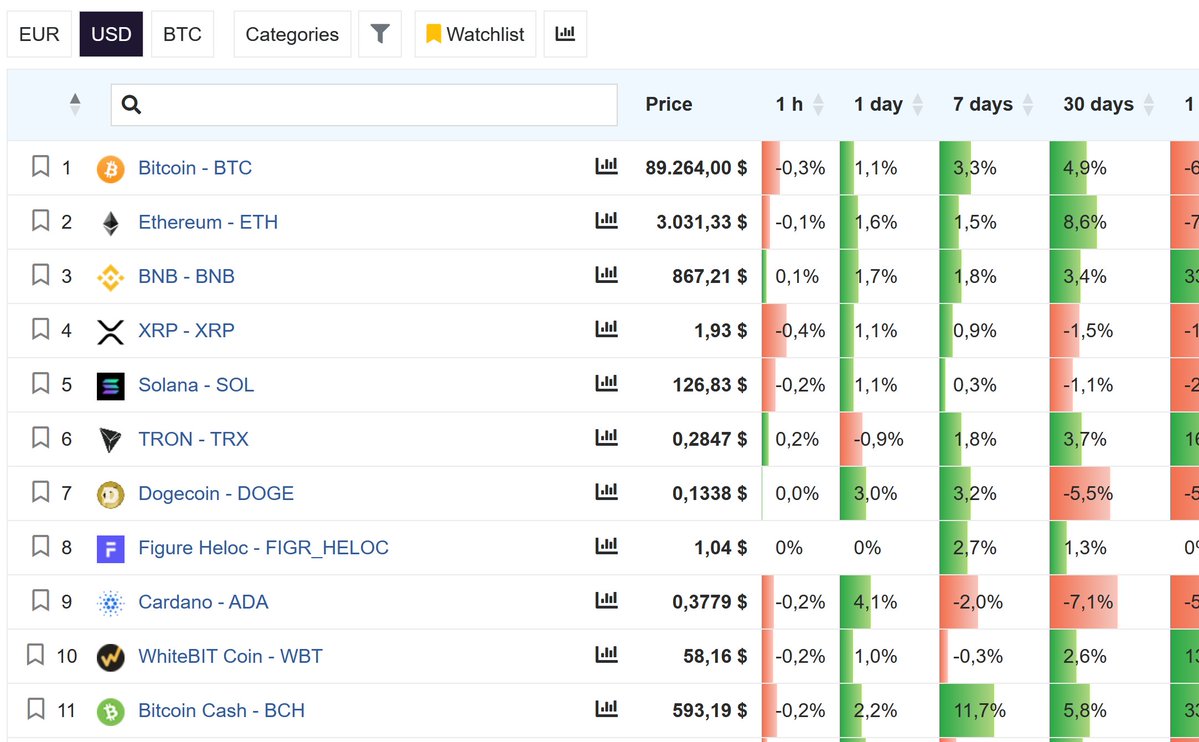Open the chart icon beside Ethereum
Screen dimensions: 1199x742
click(606, 221)
